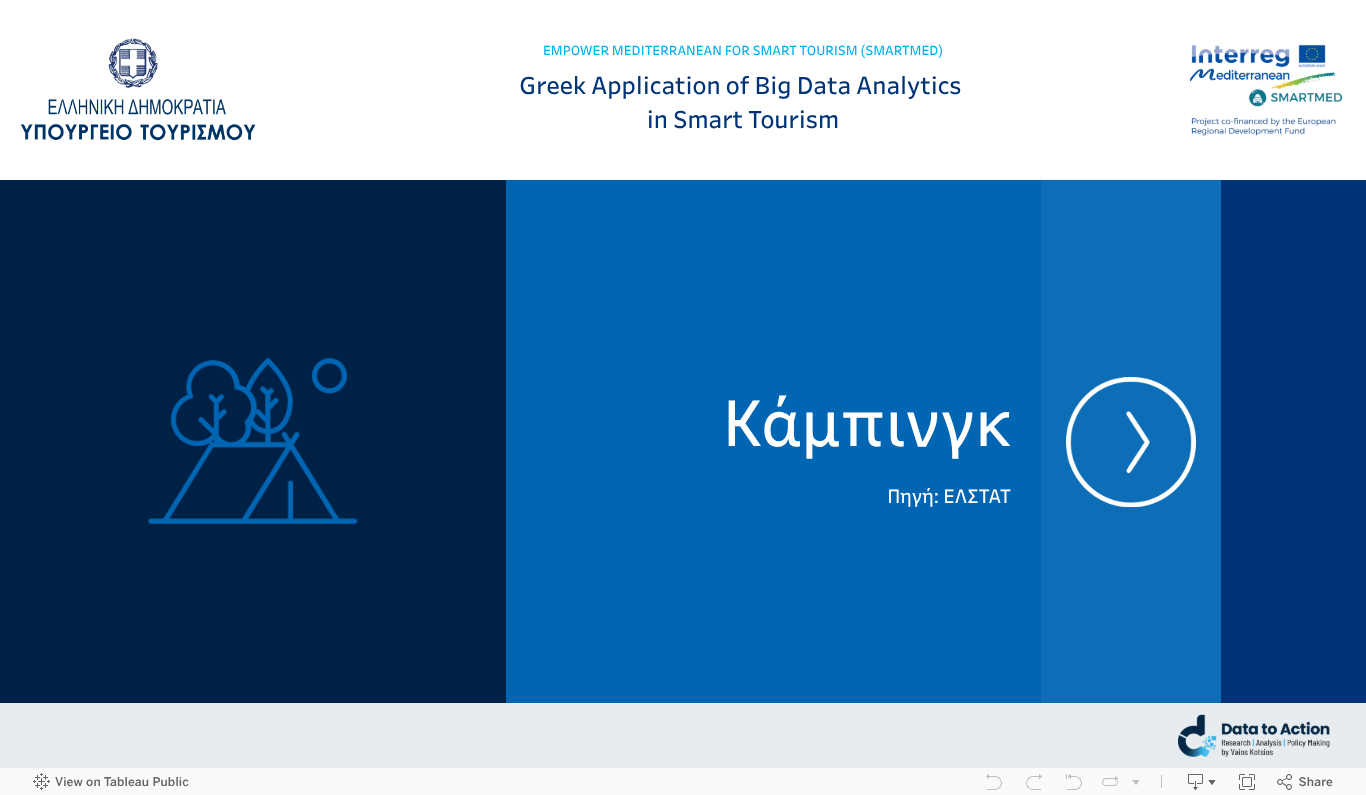
Task: Select the Κάμπινγκ title text
Action: click(867, 424)
